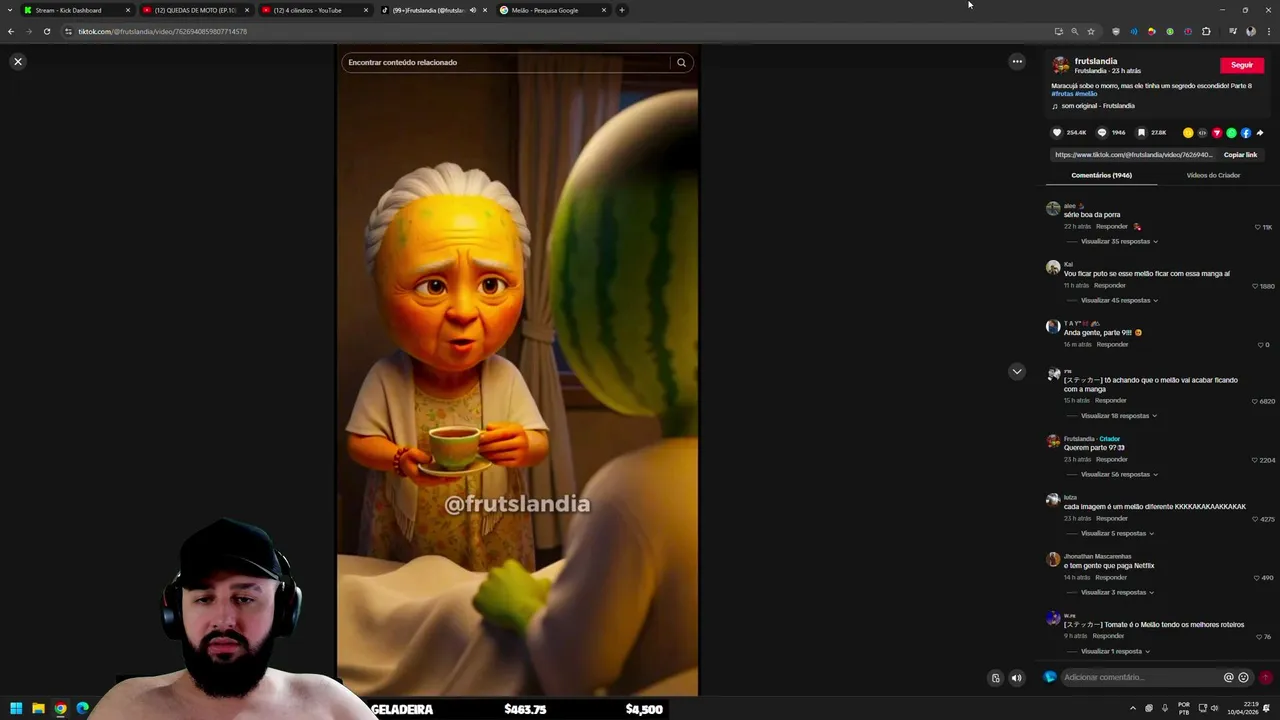The image size is (1280, 720).
Task: Like 'e tem gente que paga Netflix' comment
Action: [x=1257, y=578]
